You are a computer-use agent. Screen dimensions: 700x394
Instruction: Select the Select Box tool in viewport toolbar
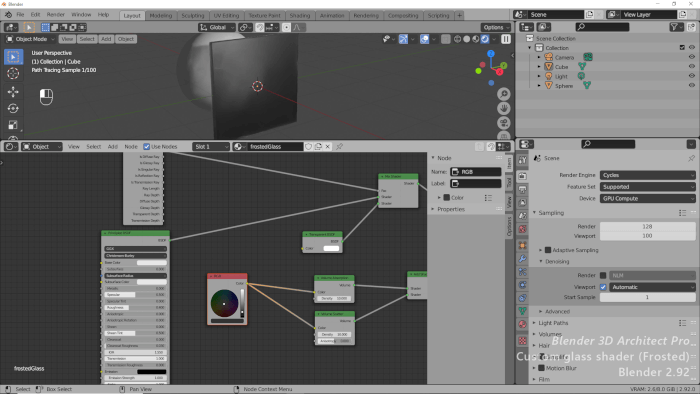pyautogui.click(x=13, y=57)
